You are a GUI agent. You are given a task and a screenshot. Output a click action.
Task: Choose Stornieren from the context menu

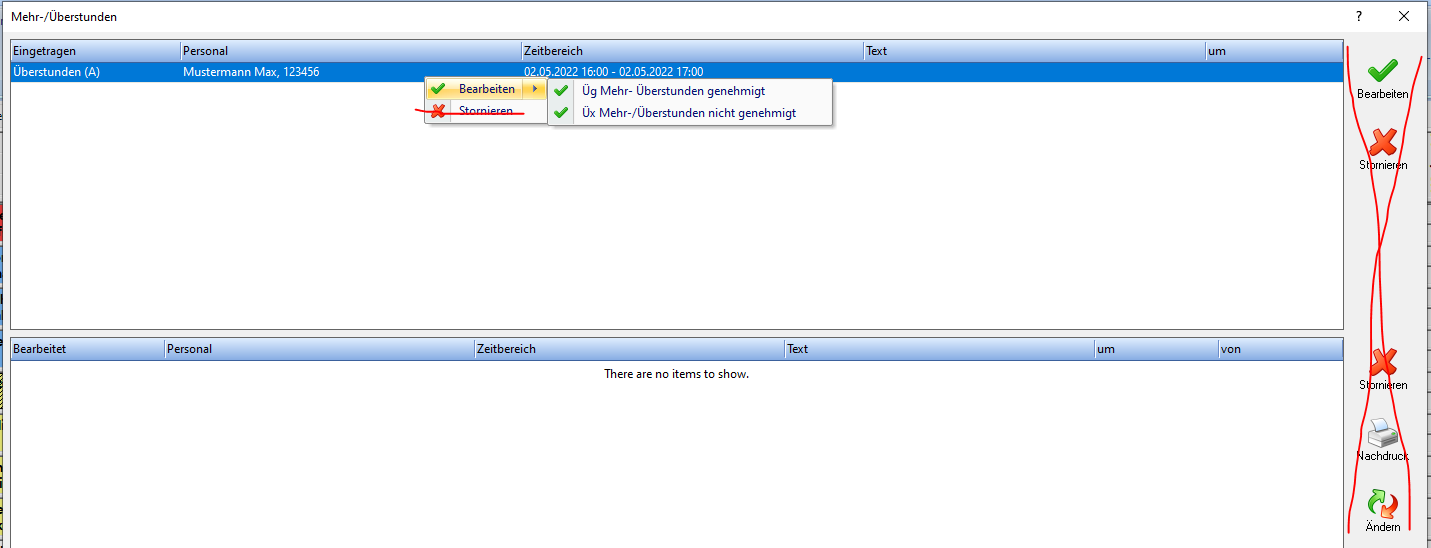(x=486, y=111)
